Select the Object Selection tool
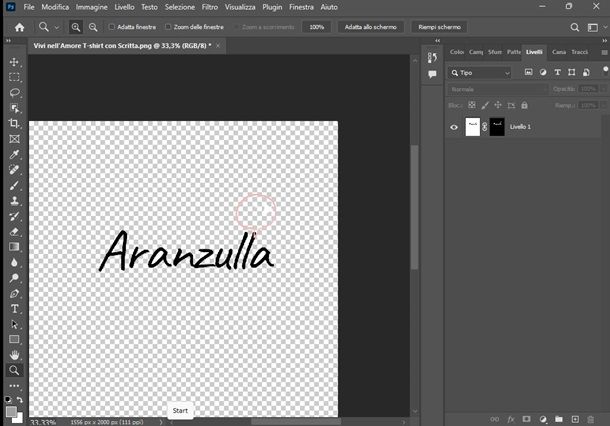Screen dimensions: 610x426 click(x=14, y=108)
